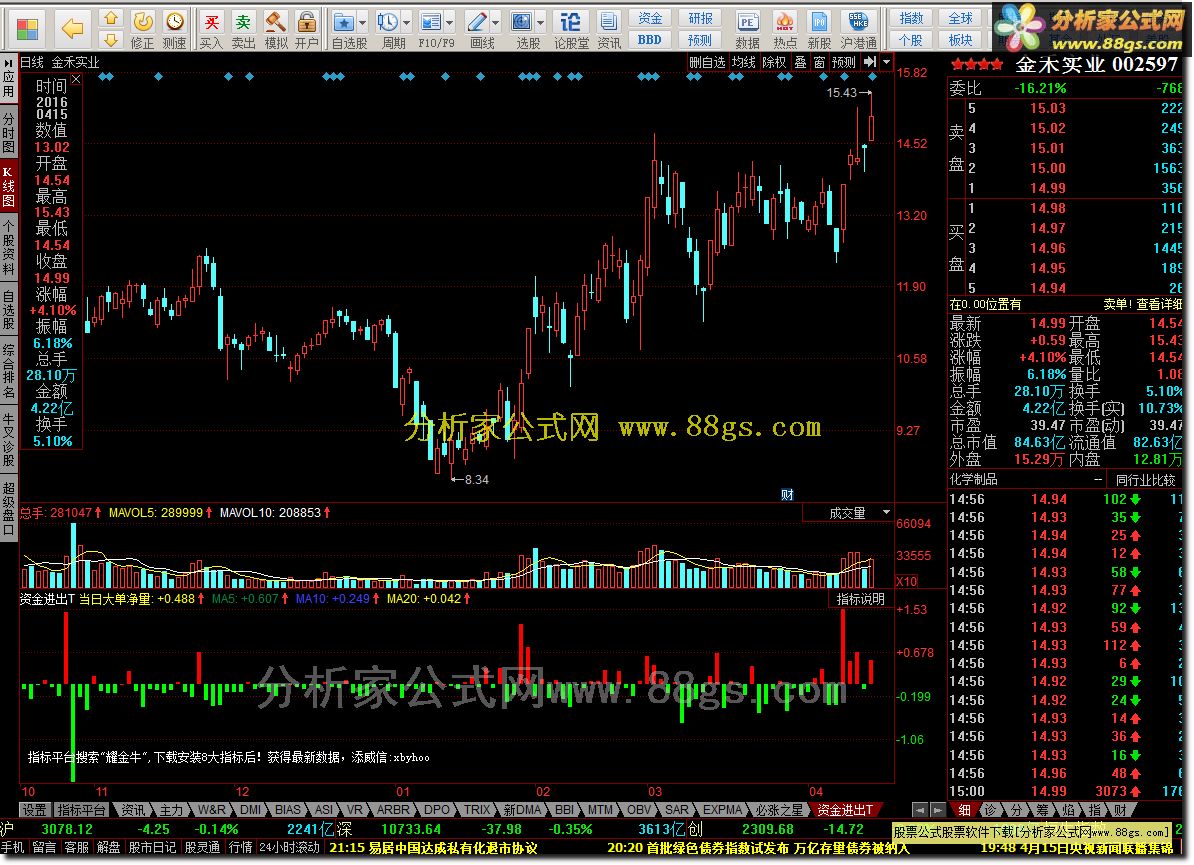The height and width of the screenshot is (865, 1194).
Task: Click 同行业比较 industry comparison link
Action: click(x=1145, y=480)
